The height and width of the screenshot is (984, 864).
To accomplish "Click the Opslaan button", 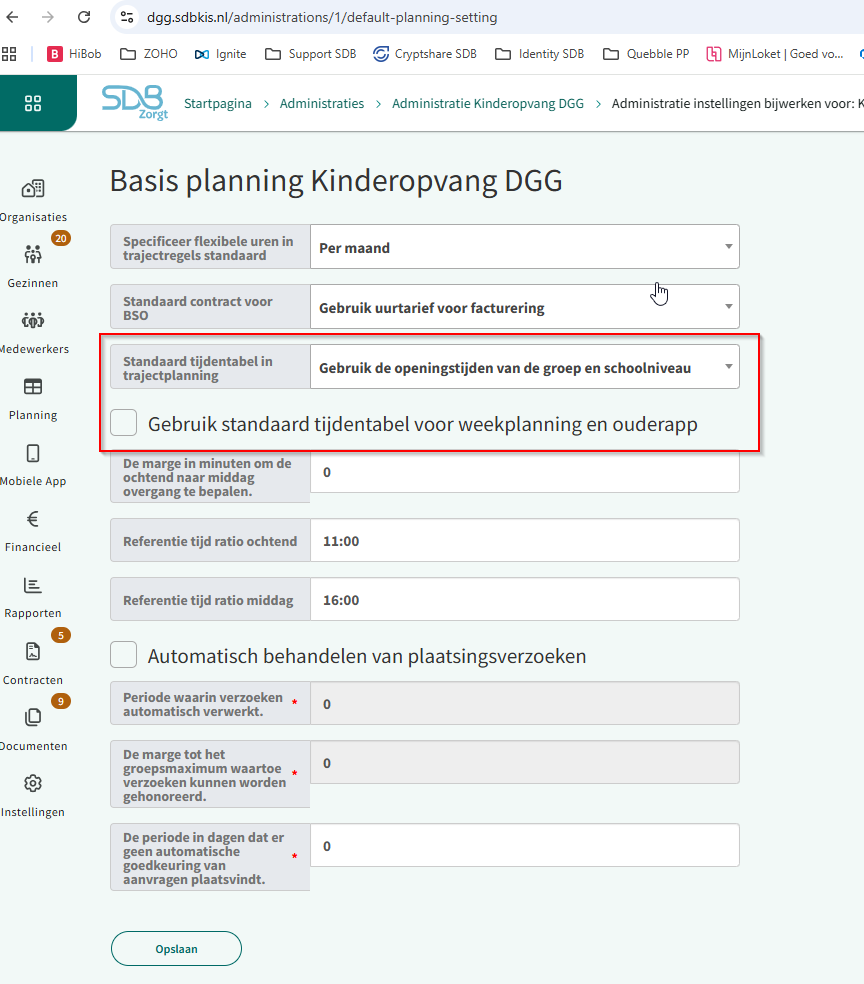I will [x=176, y=949].
